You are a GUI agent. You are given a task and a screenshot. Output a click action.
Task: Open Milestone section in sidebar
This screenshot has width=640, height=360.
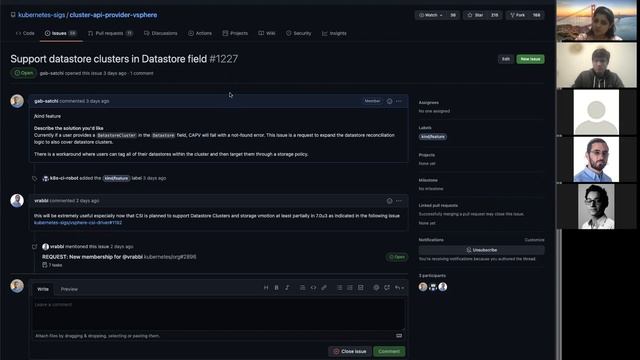(x=428, y=180)
